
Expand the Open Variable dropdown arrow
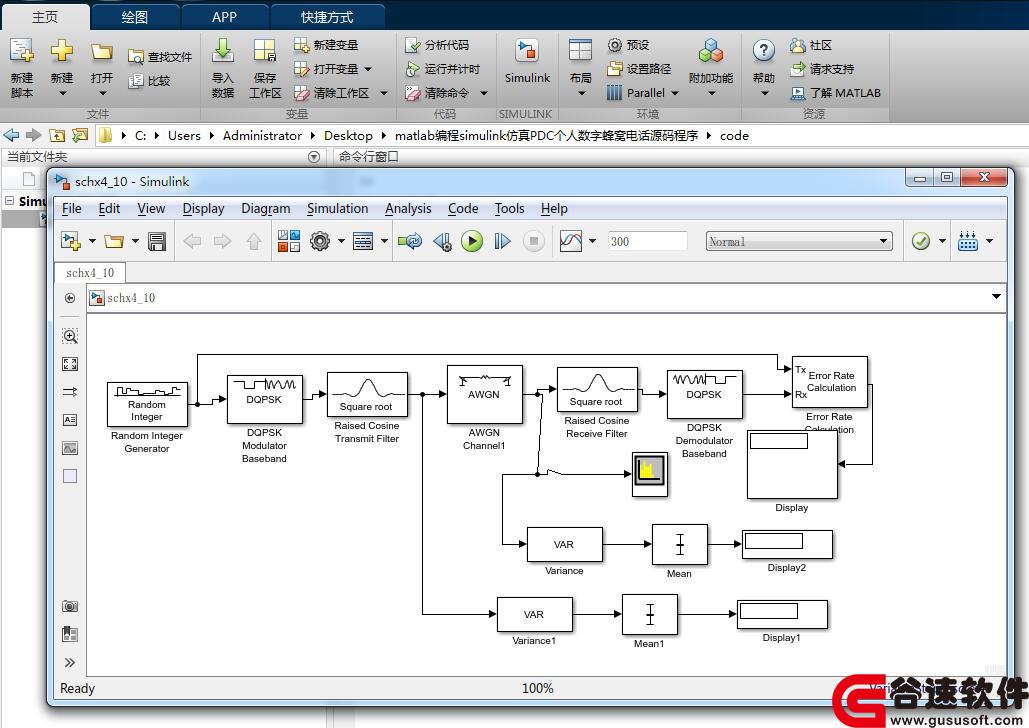[x=368, y=69]
